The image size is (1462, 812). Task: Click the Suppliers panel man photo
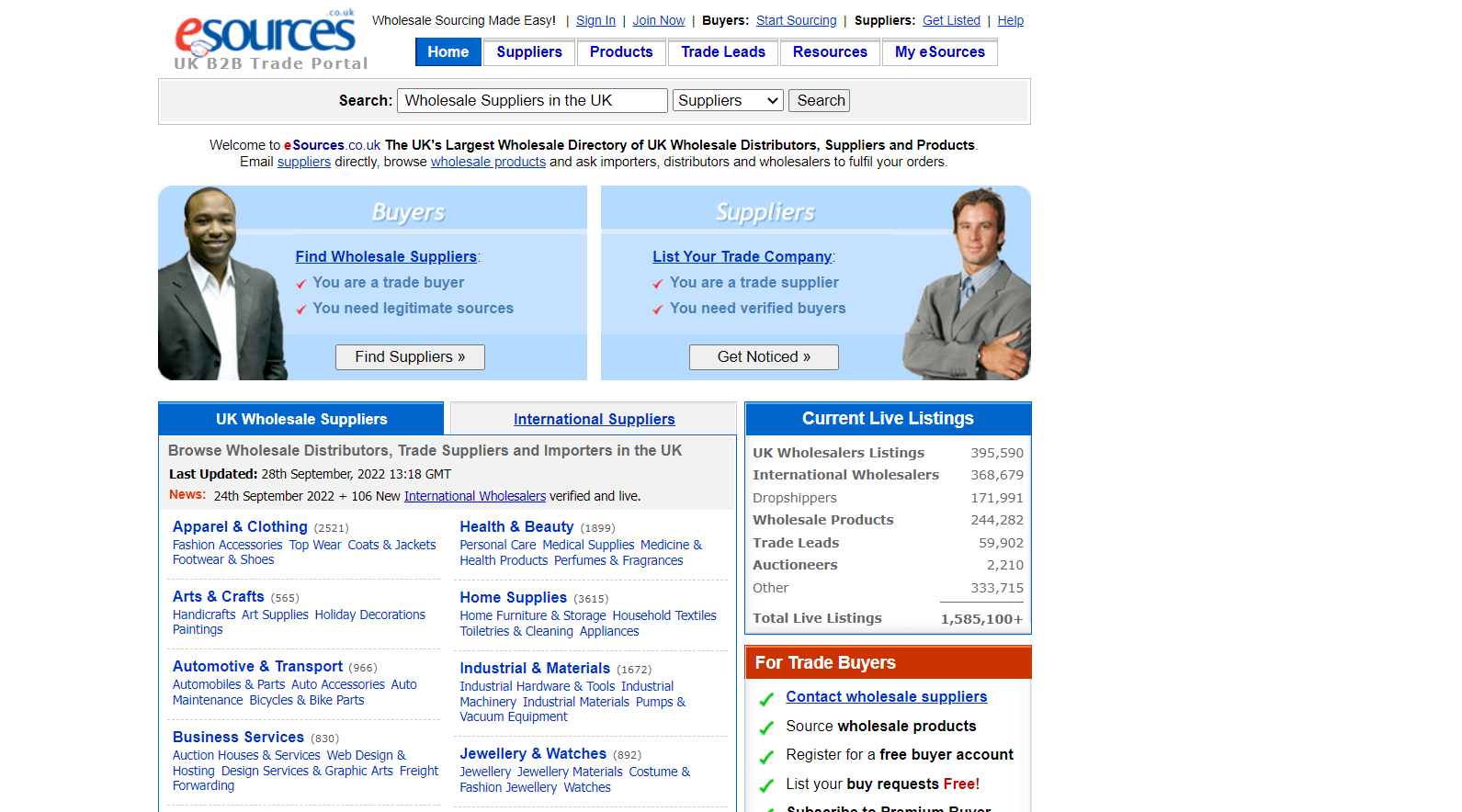click(969, 284)
